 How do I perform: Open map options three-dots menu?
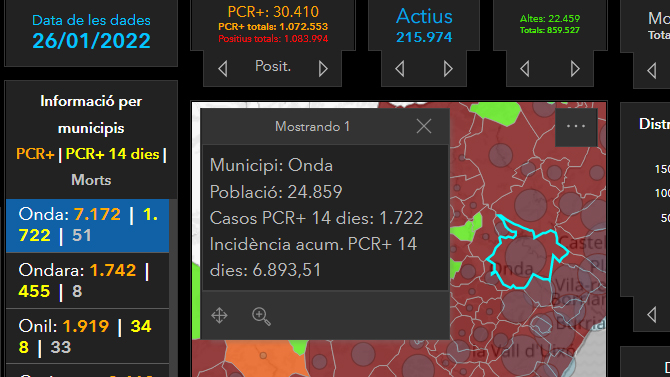576,126
